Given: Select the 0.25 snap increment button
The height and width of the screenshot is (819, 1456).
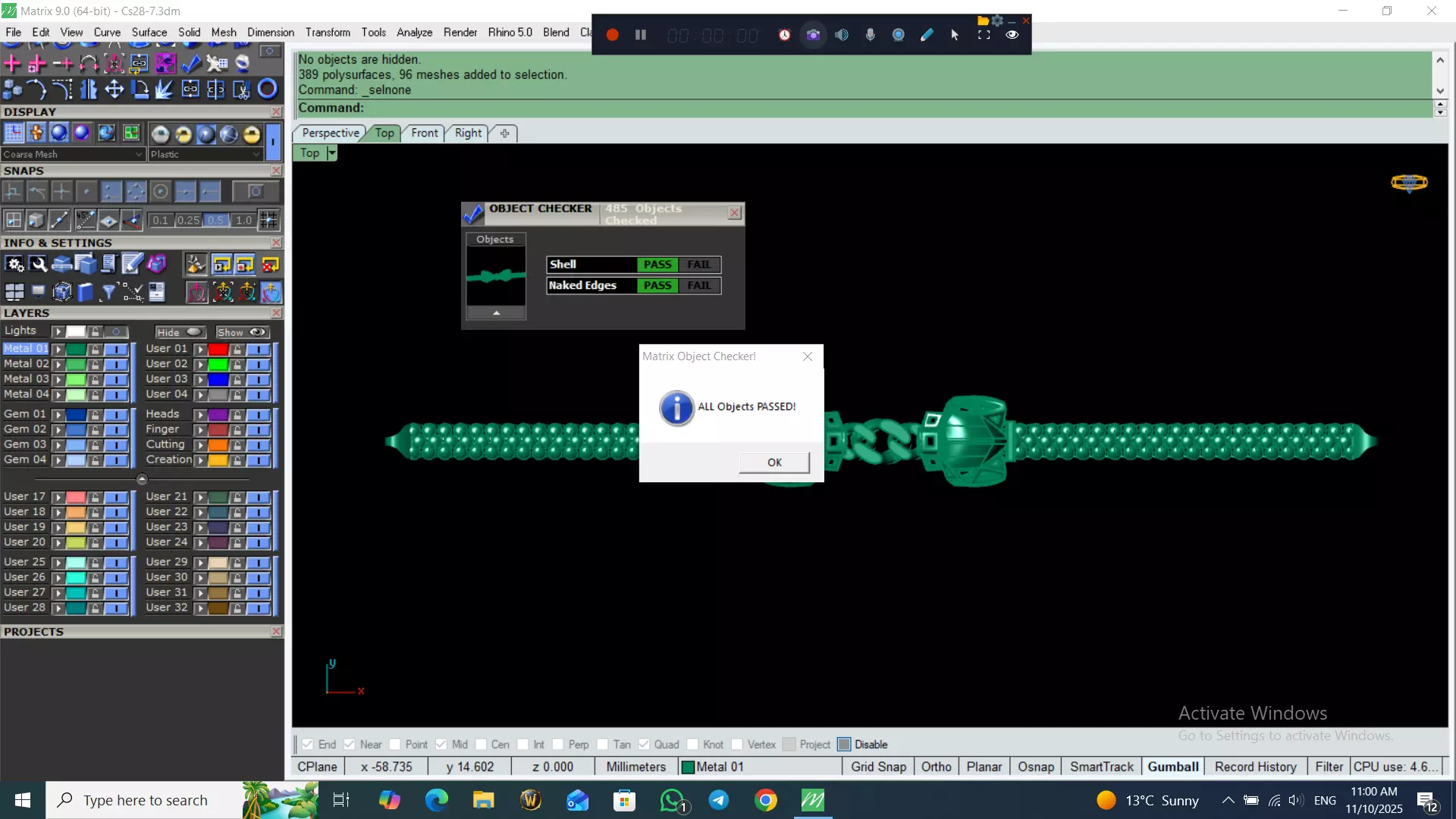Looking at the screenshot, I should [188, 221].
